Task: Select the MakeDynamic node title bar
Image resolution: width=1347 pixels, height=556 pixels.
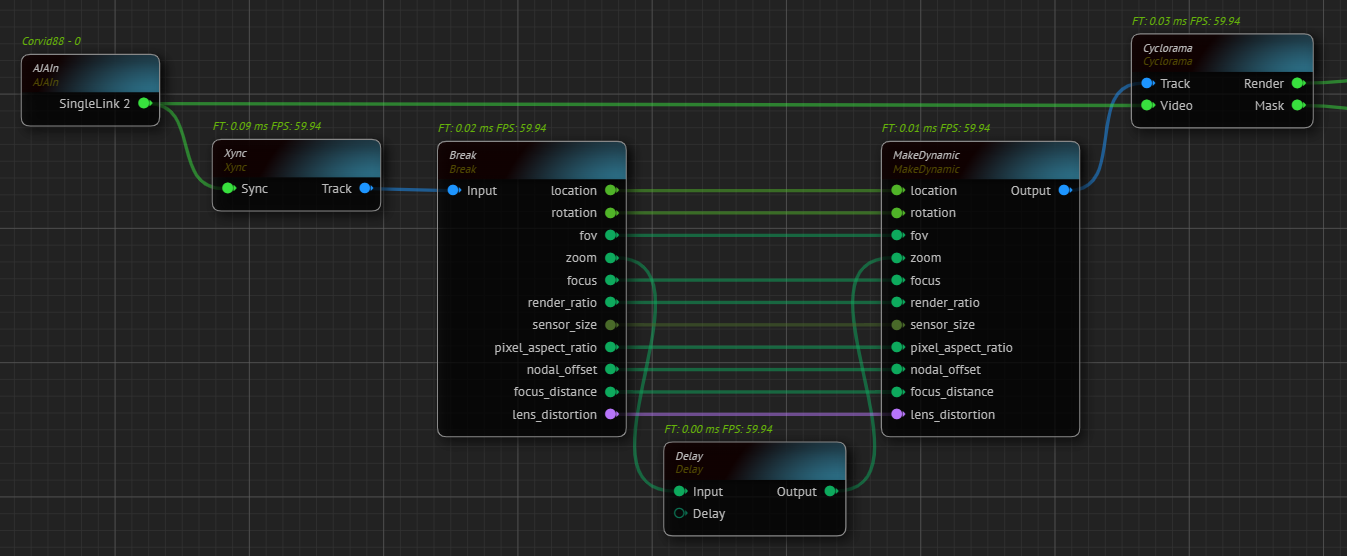Action: point(979,160)
